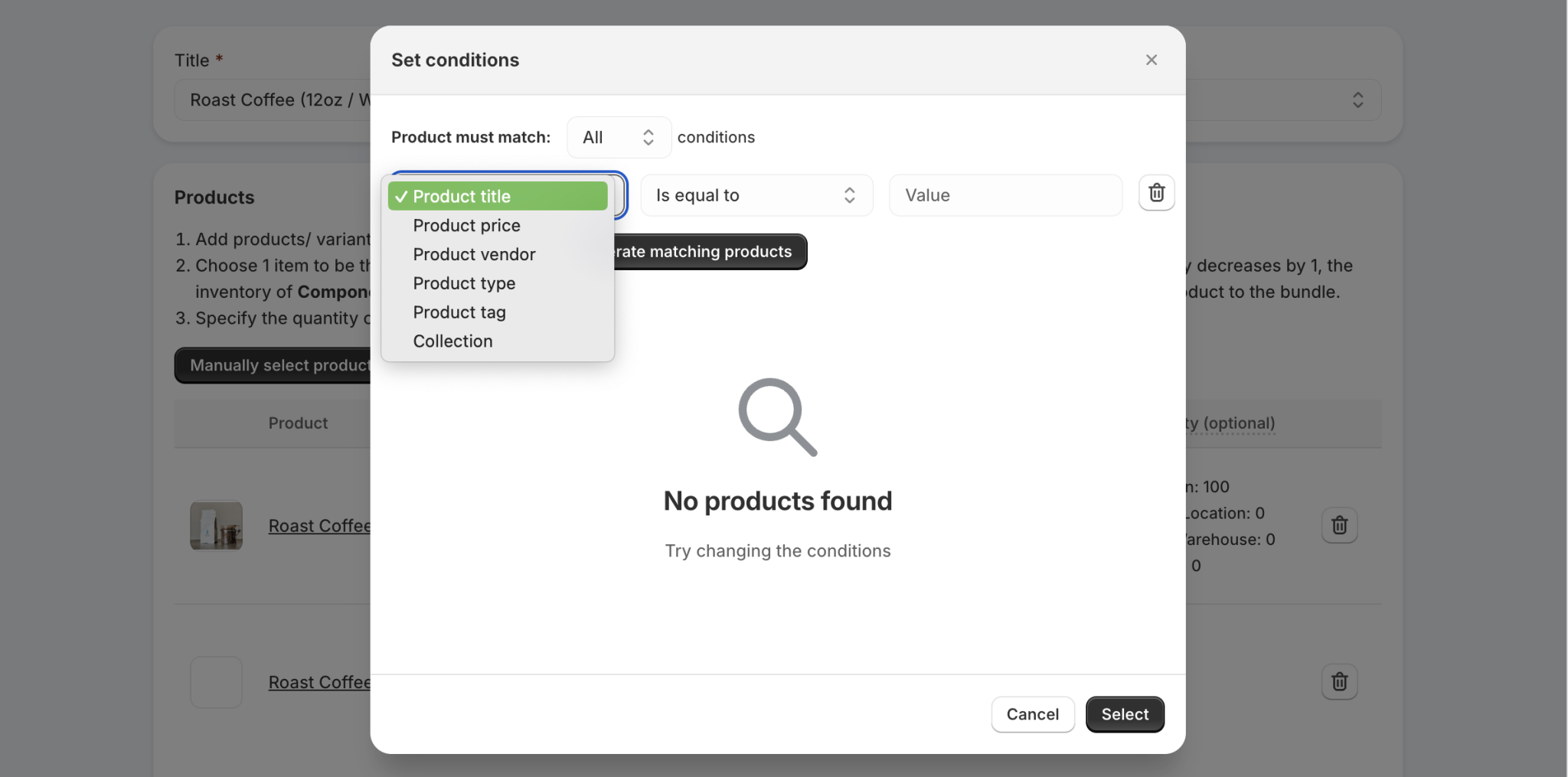Screen dimensions: 1568x777
Task: Click the Manually select products button
Action: pos(273,365)
